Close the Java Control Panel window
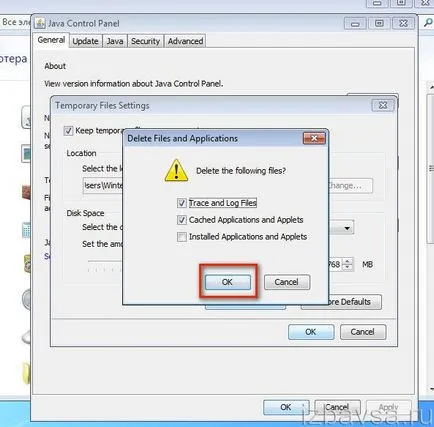This screenshot has height=427, width=434. pyautogui.click(x=403, y=24)
